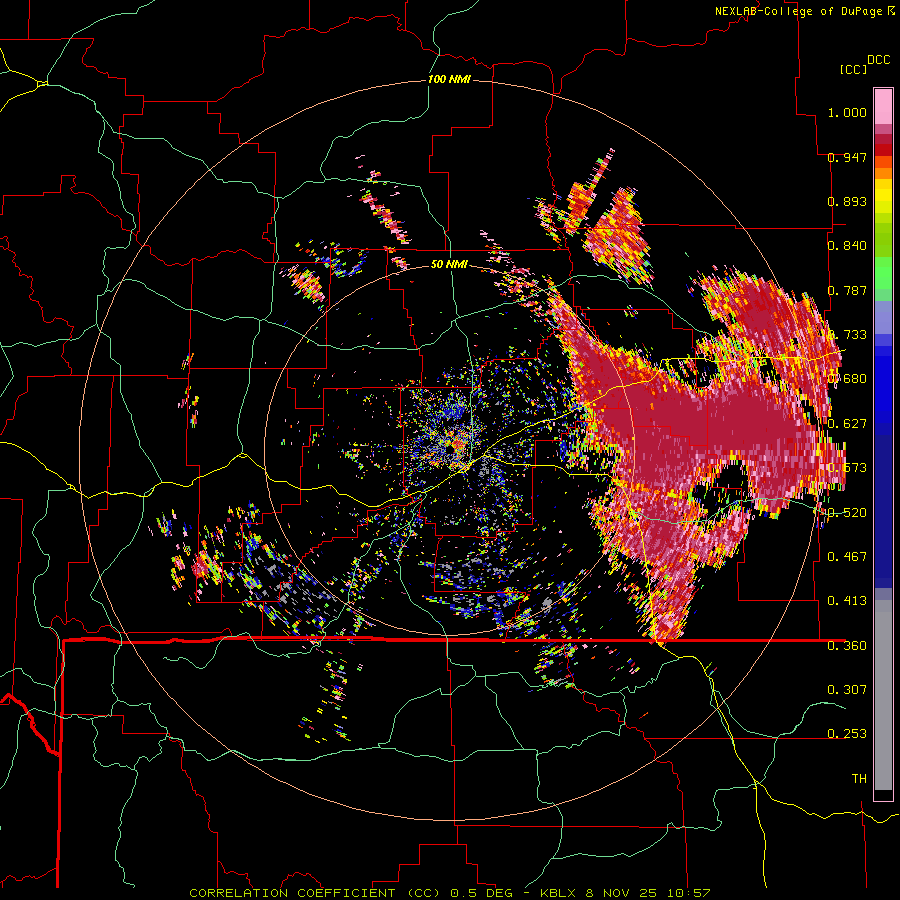Image resolution: width=900 pixels, height=900 pixels.
Task: Click the 0.627 legend value
Action: click(847, 424)
